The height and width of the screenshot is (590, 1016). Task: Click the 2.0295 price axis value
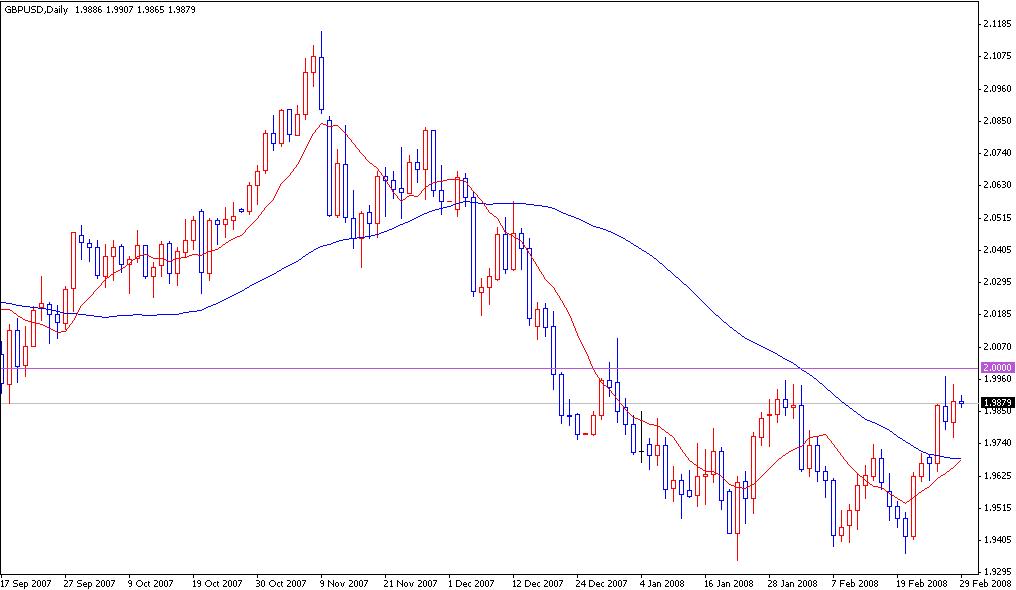pos(997,282)
